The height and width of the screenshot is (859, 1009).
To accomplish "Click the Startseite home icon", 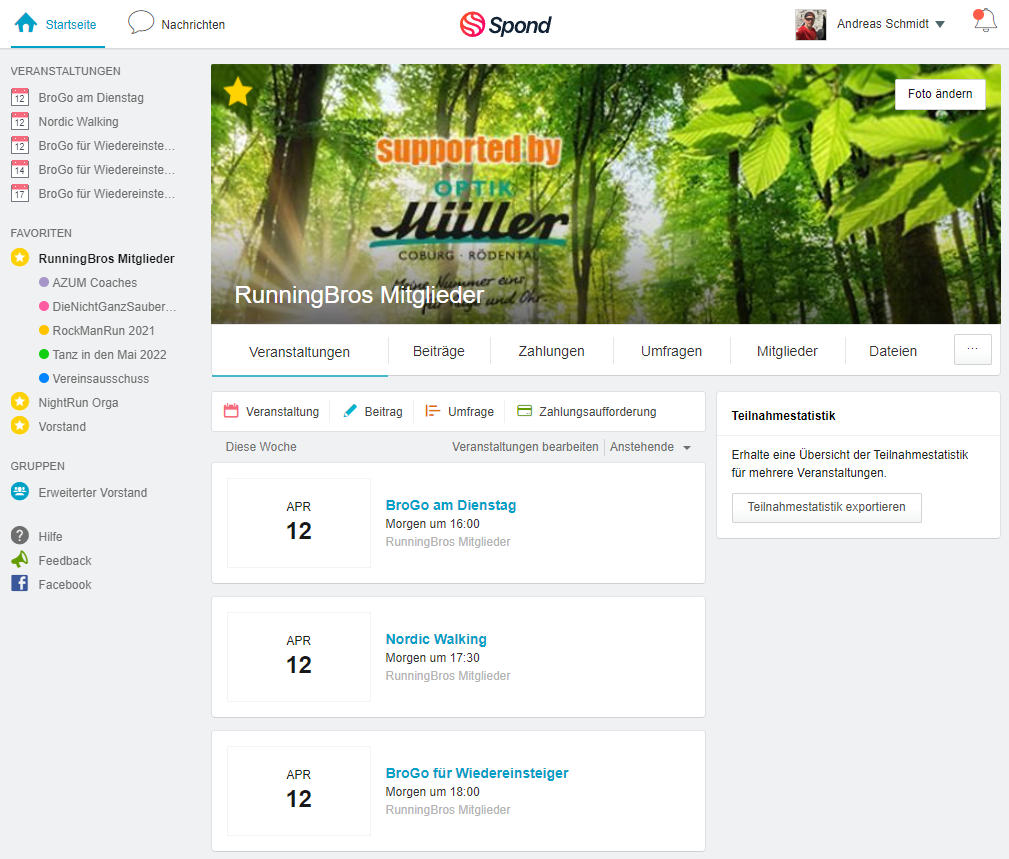I will [x=26, y=23].
